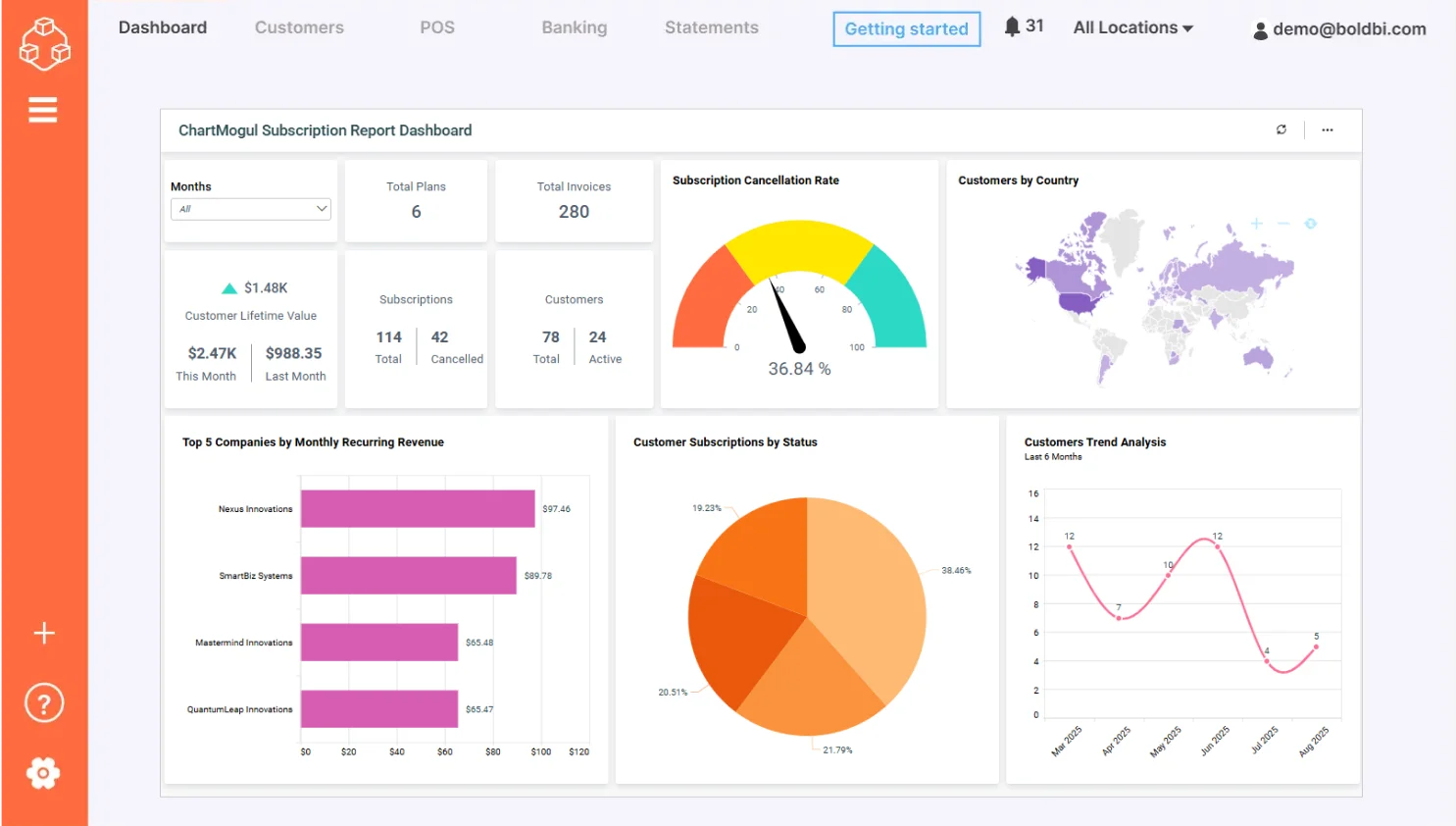Toggle the sidebar hamburger menu
The image size is (1456, 826).
click(43, 109)
